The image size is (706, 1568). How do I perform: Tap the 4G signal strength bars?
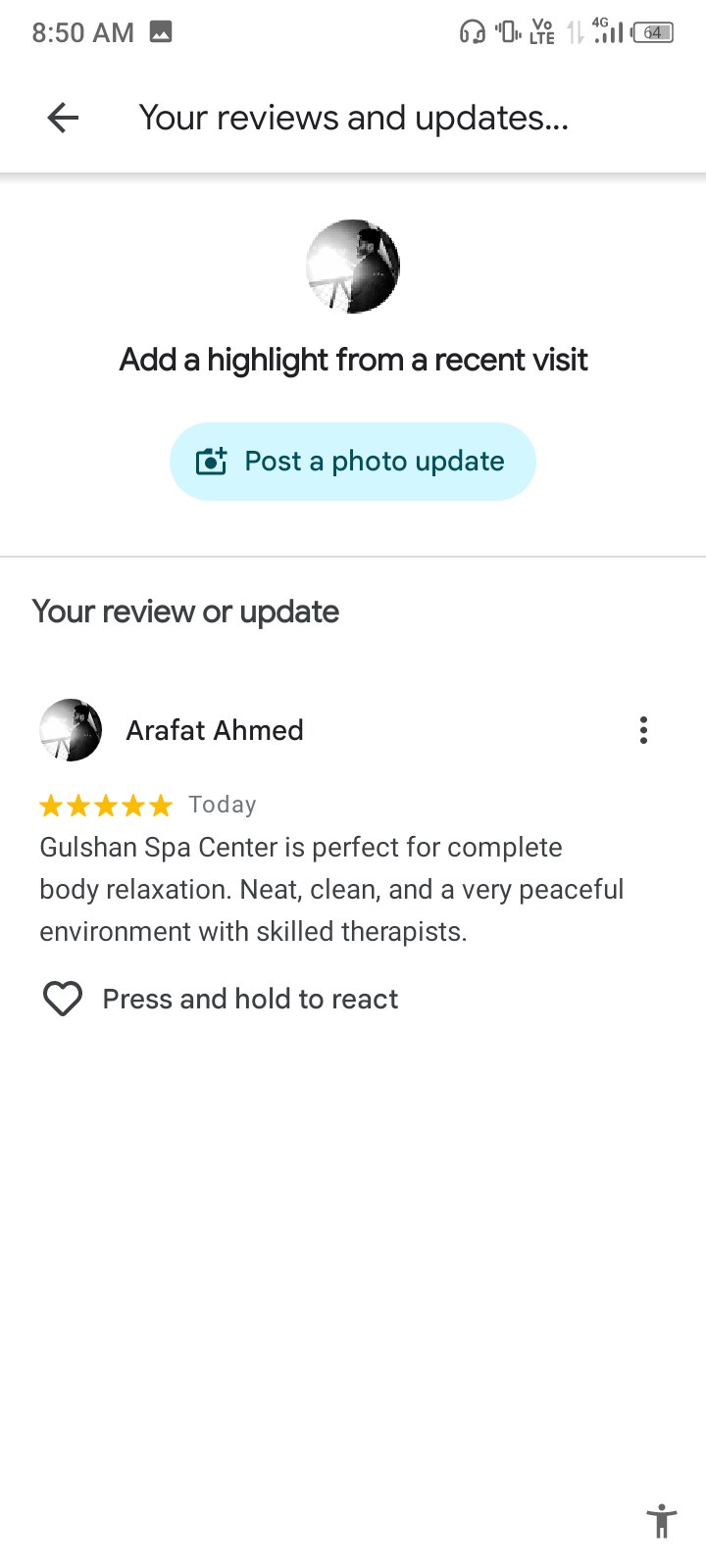click(608, 30)
